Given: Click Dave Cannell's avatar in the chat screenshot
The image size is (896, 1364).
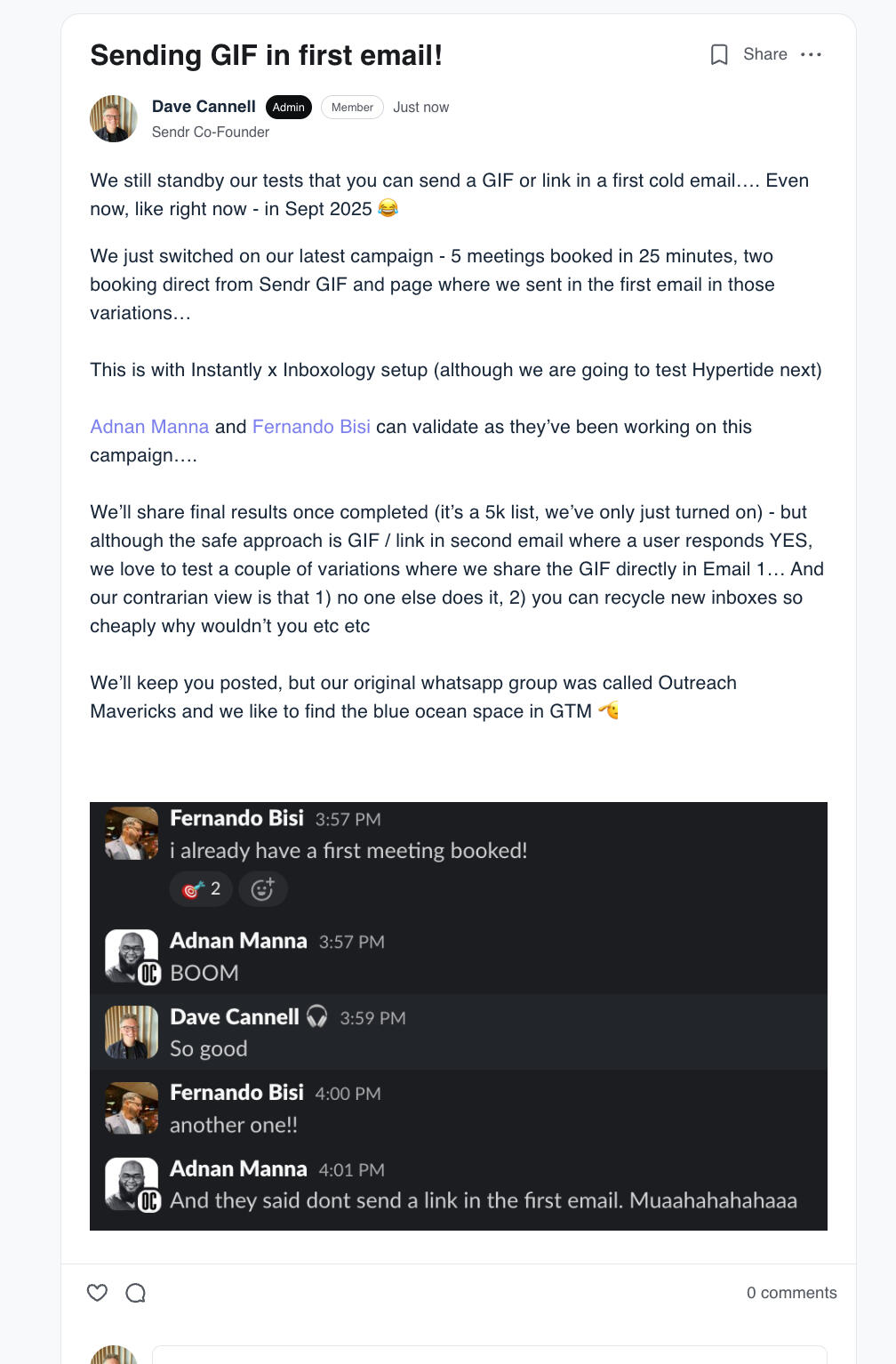Looking at the screenshot, I should [132, 1032].
